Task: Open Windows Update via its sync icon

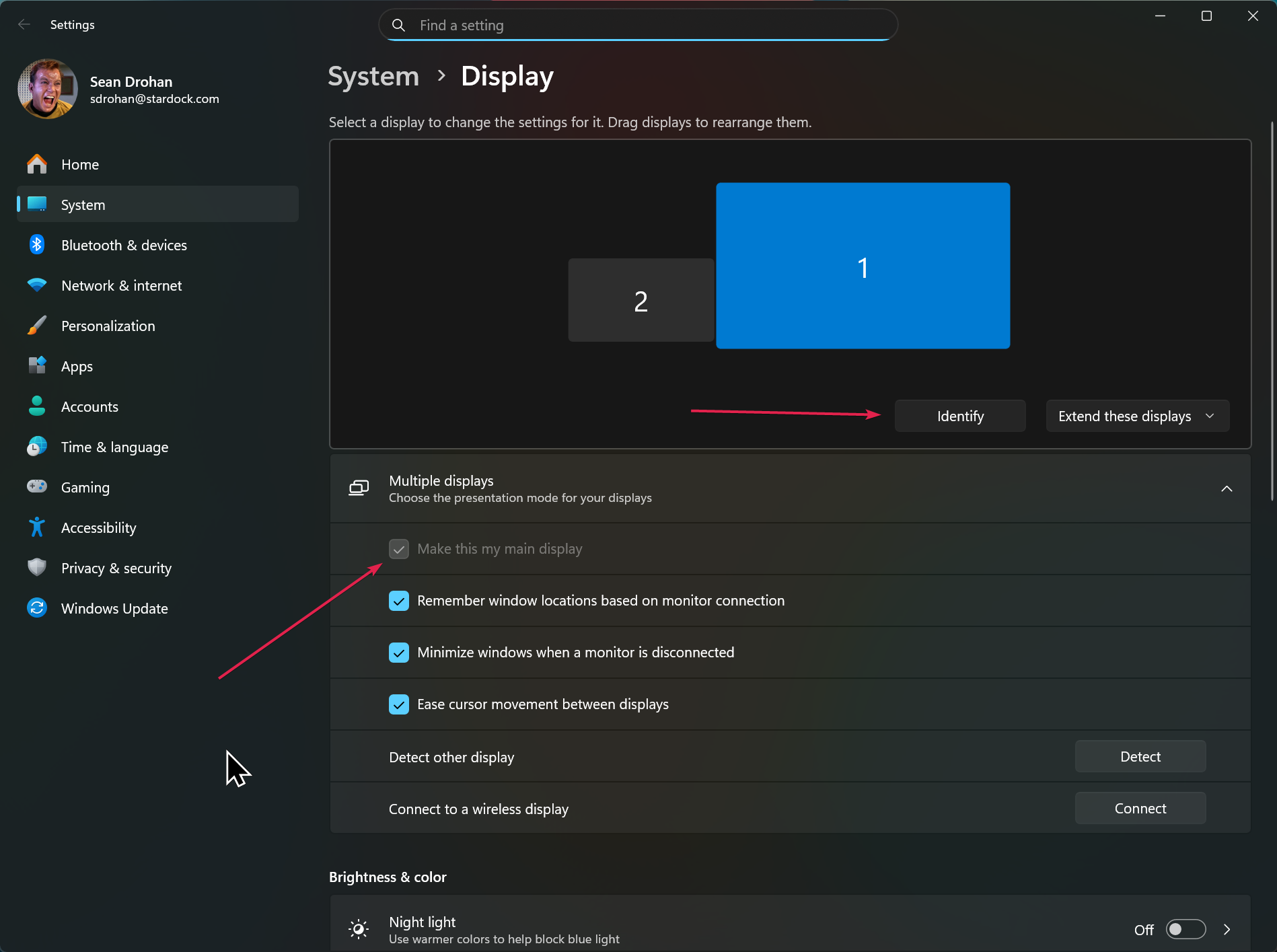Action: coord(37,608)
